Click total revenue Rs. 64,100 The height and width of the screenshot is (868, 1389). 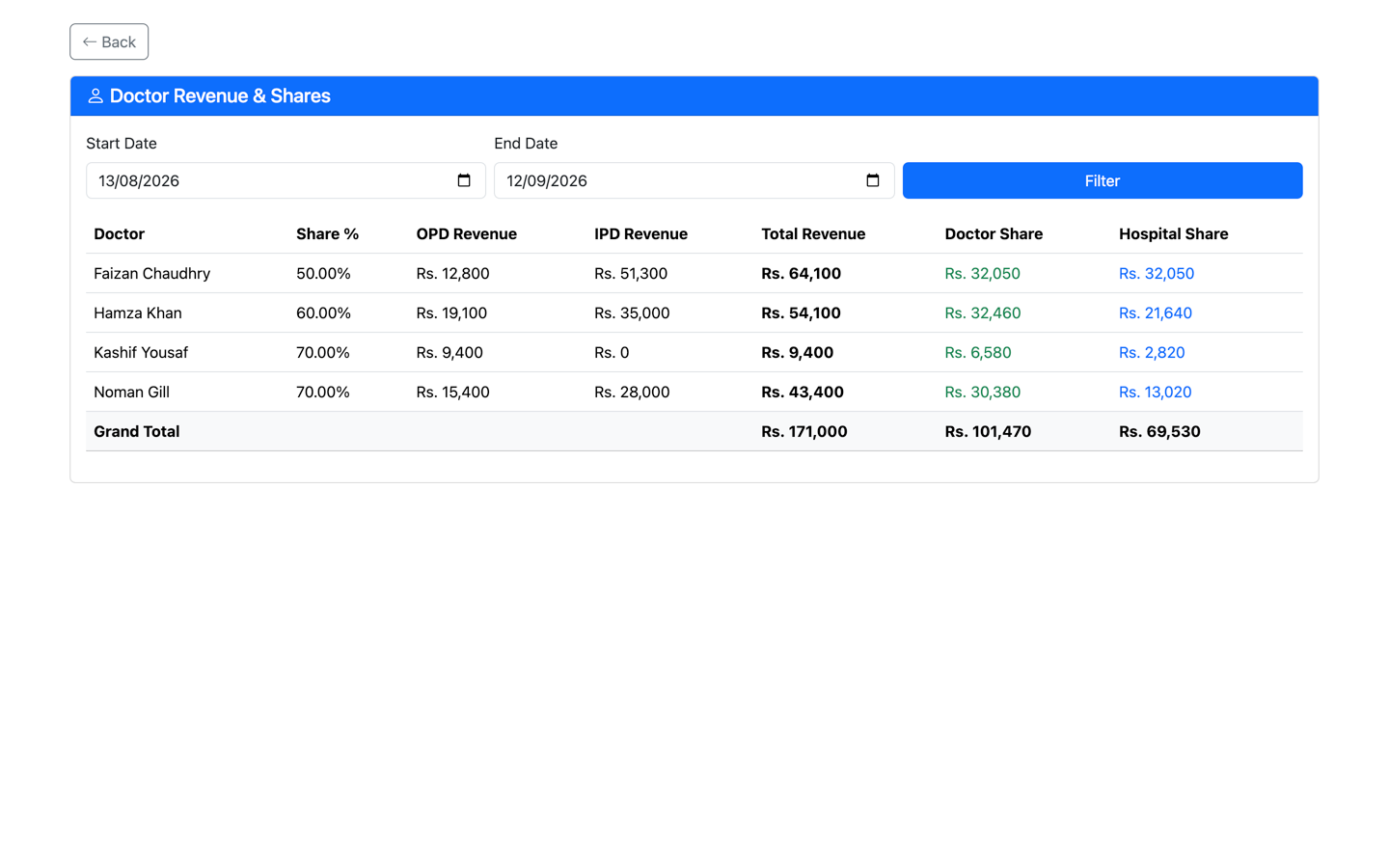coord(801,273)
